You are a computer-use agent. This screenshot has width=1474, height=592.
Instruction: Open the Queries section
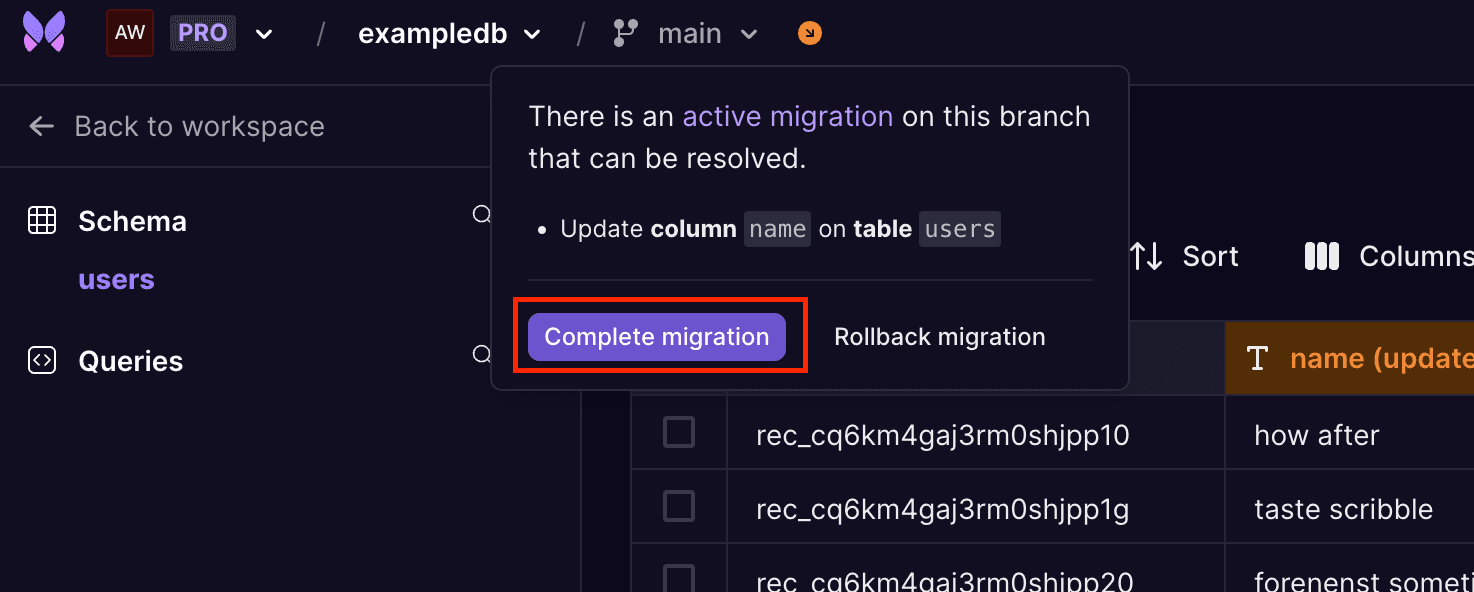[130, 360]
